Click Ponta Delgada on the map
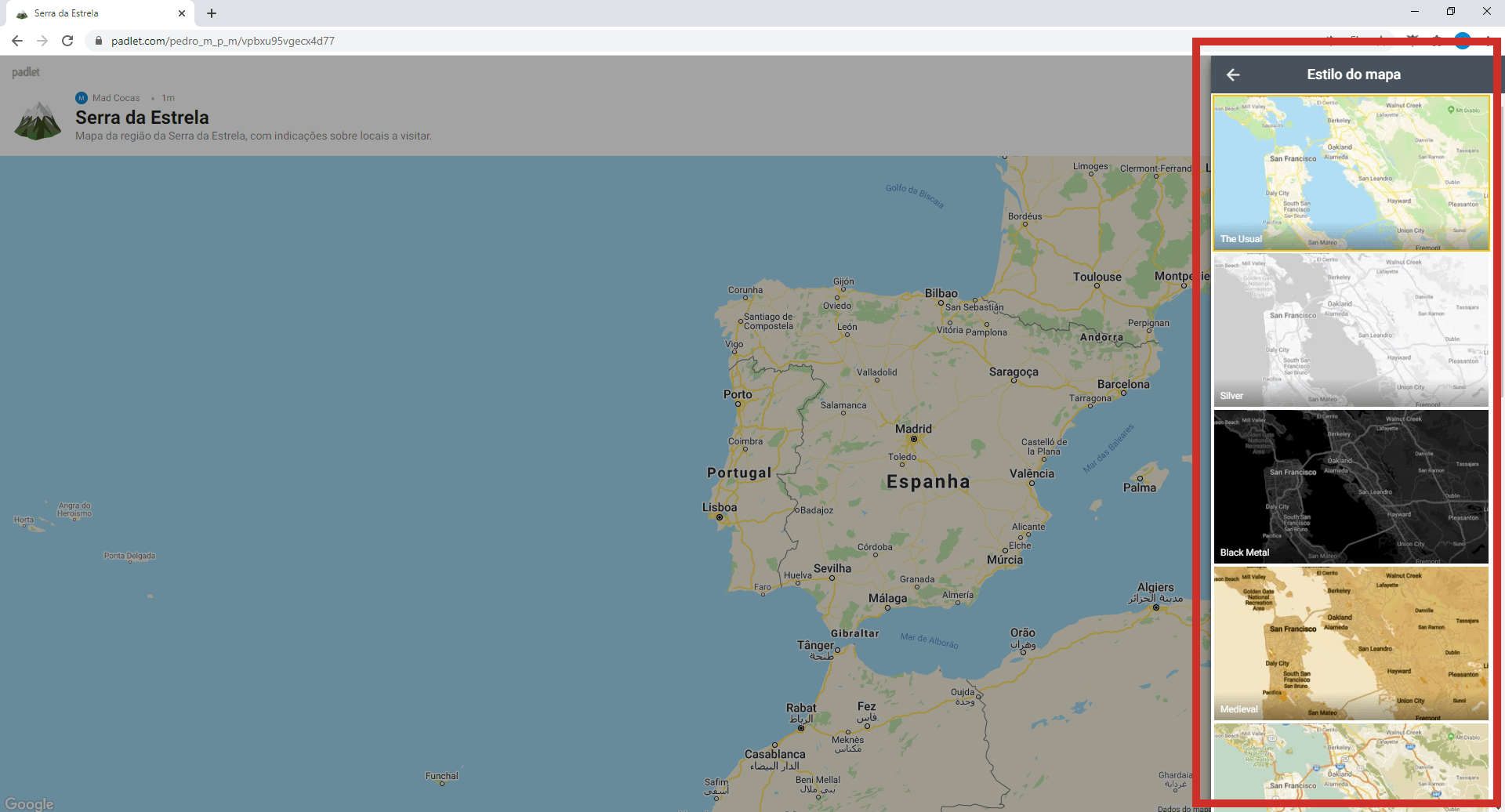This screenshot has height=812, width=1505. [x=130, y=556]
